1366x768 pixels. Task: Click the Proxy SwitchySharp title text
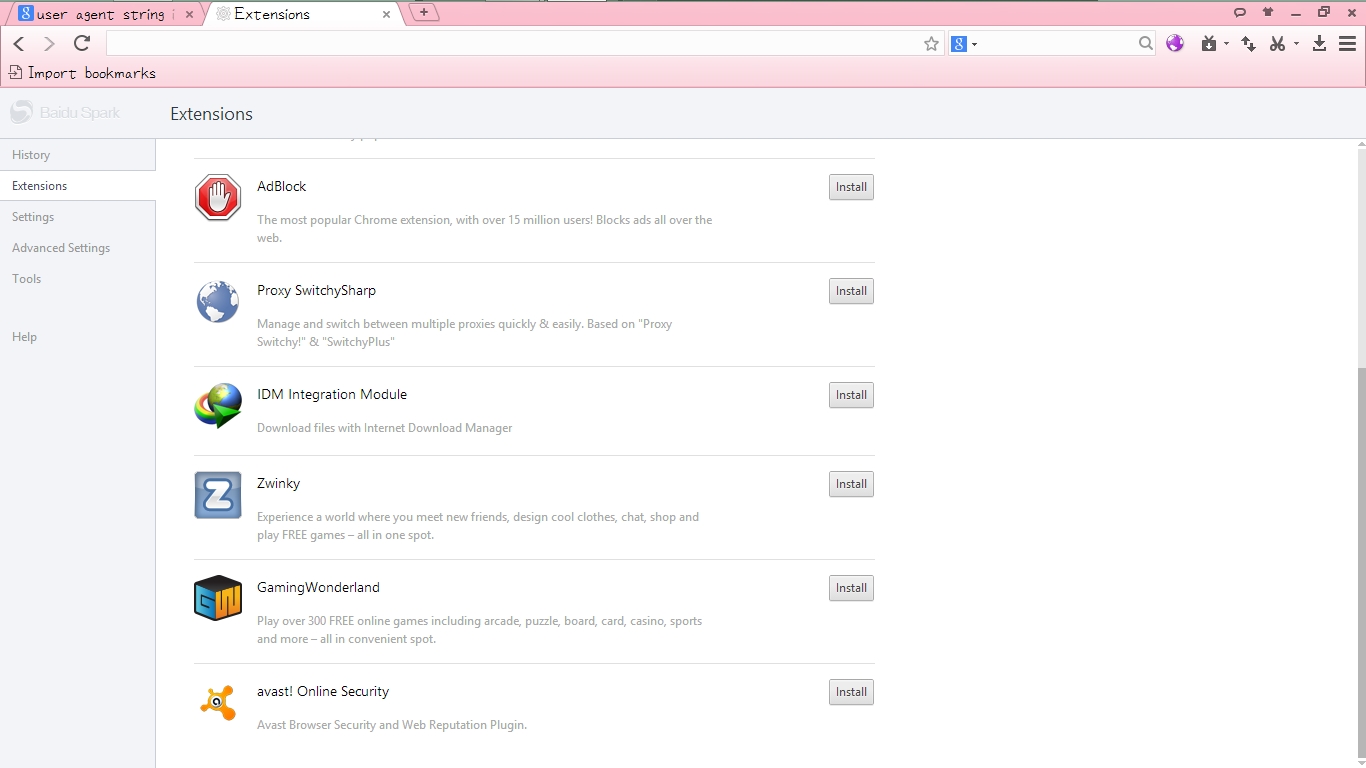pyautogui.click(x=316, y=290)
